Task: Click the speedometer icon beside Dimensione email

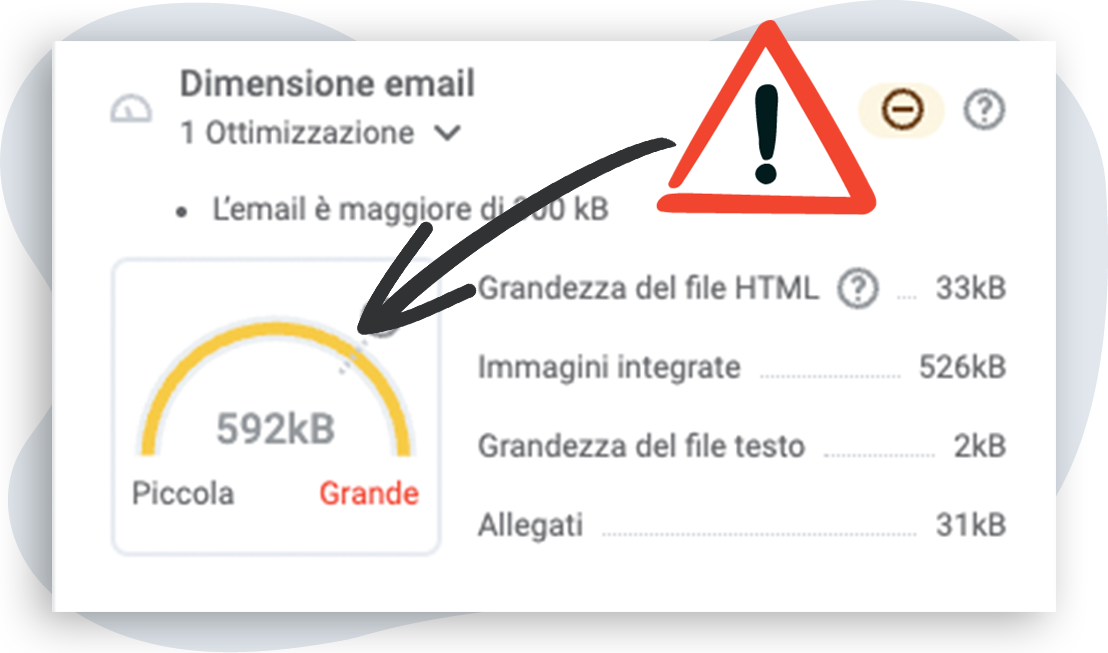Action: (x=131, y=110)
